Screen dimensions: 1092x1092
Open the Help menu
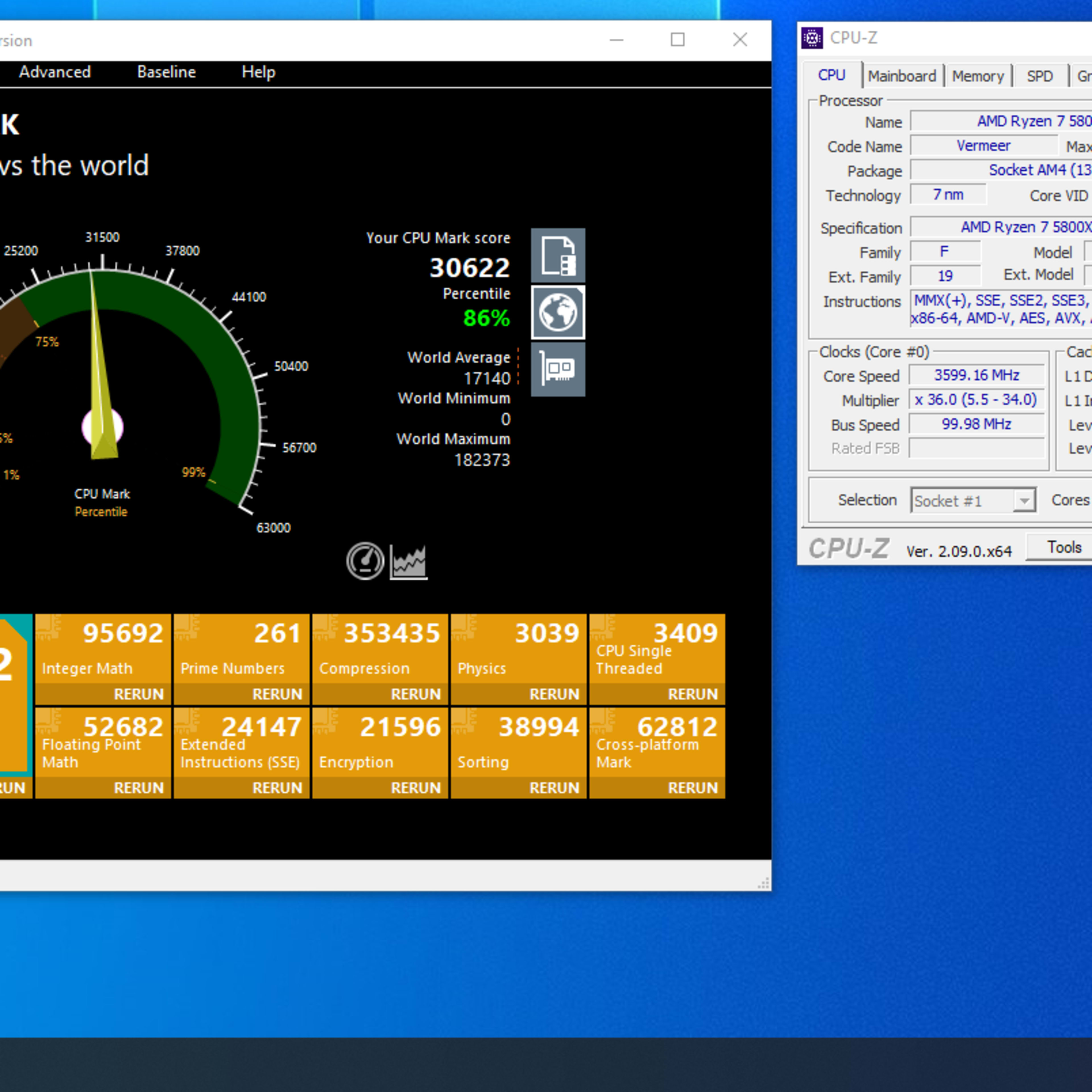point(258,72)
